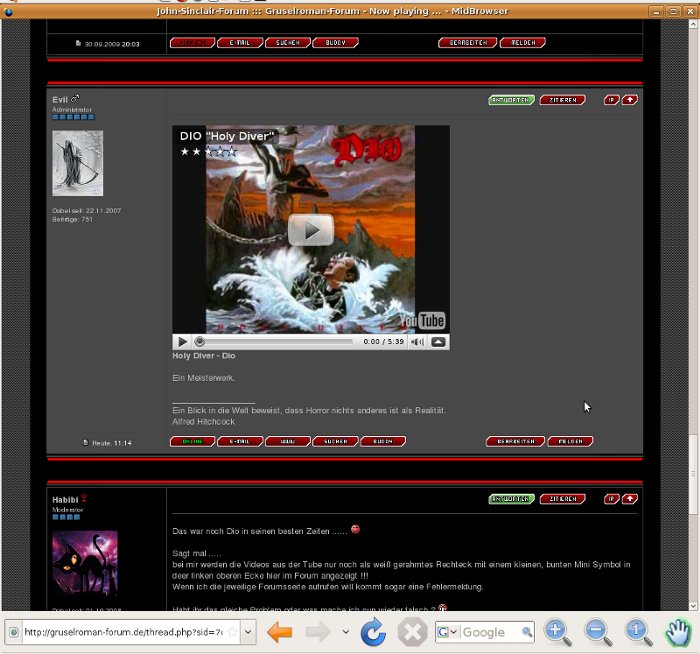
Task: Bookmark the page with the star
Action: pos(232,632)
